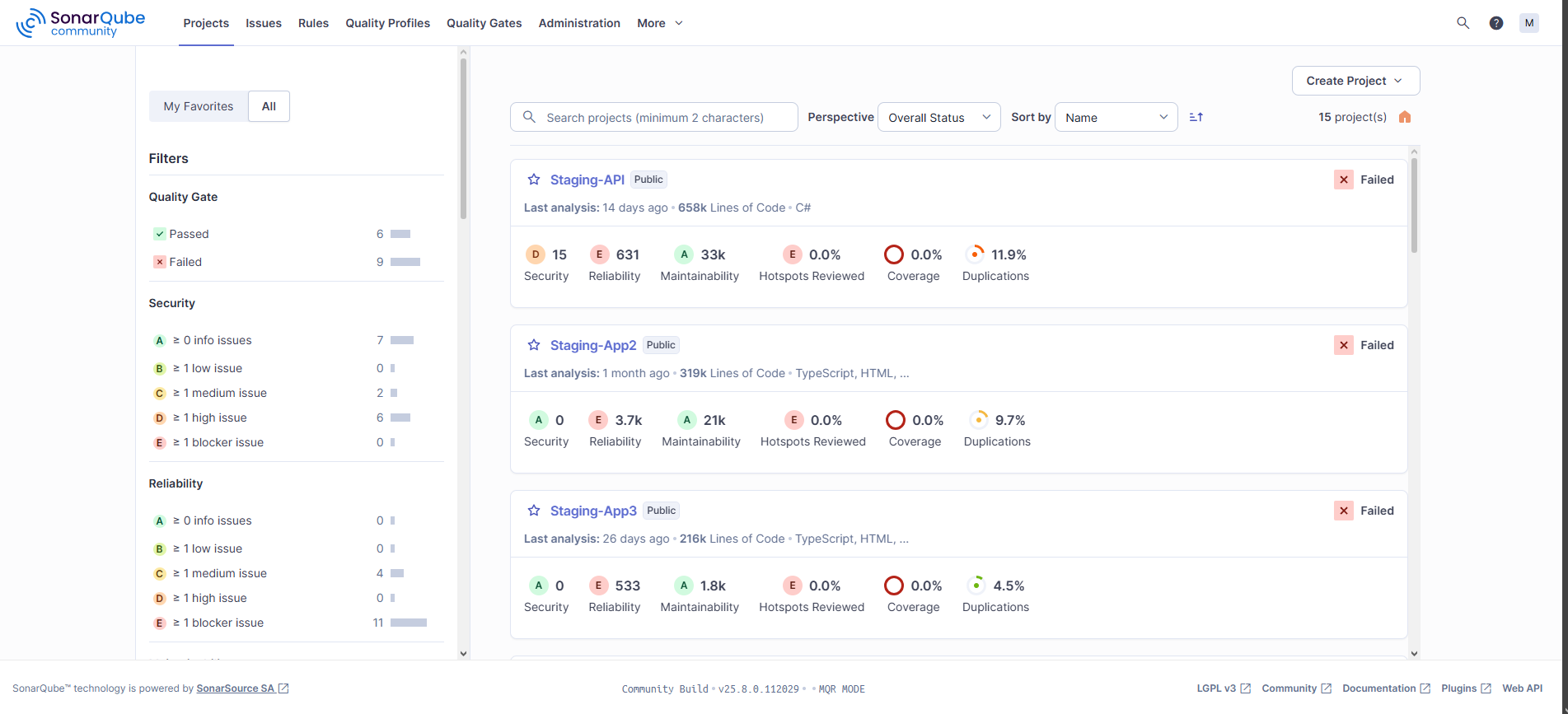
Task: Open the Perspective Overall Status dropdown
Action: tap(939, 117)
